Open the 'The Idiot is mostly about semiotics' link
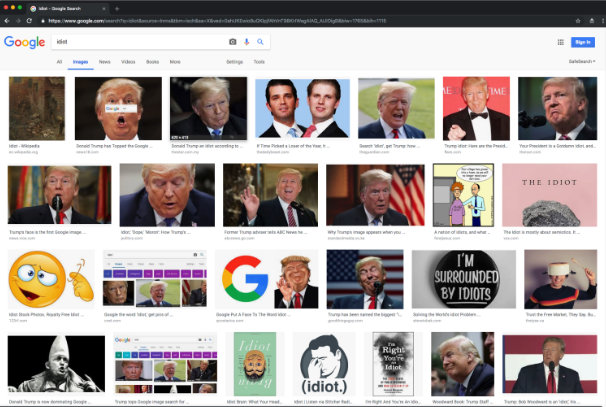Viewport: 606px width, 407px height. [x=541, y=232]
